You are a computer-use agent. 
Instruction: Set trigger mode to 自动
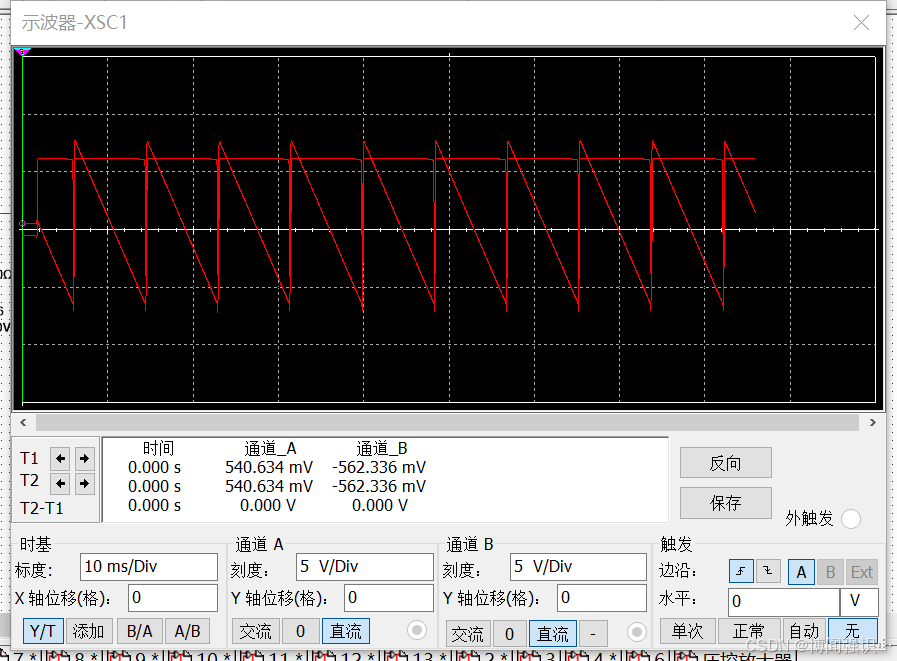pyautogui.click(x=804, y=631)
